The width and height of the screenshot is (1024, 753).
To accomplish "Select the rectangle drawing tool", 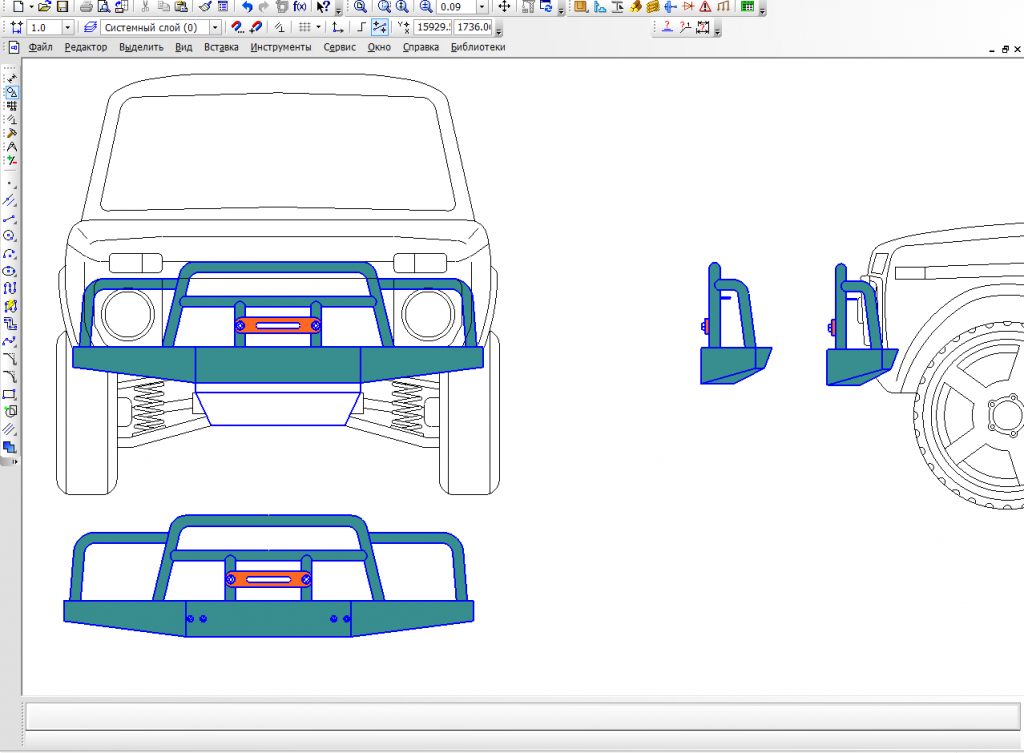I will [10, 394].
